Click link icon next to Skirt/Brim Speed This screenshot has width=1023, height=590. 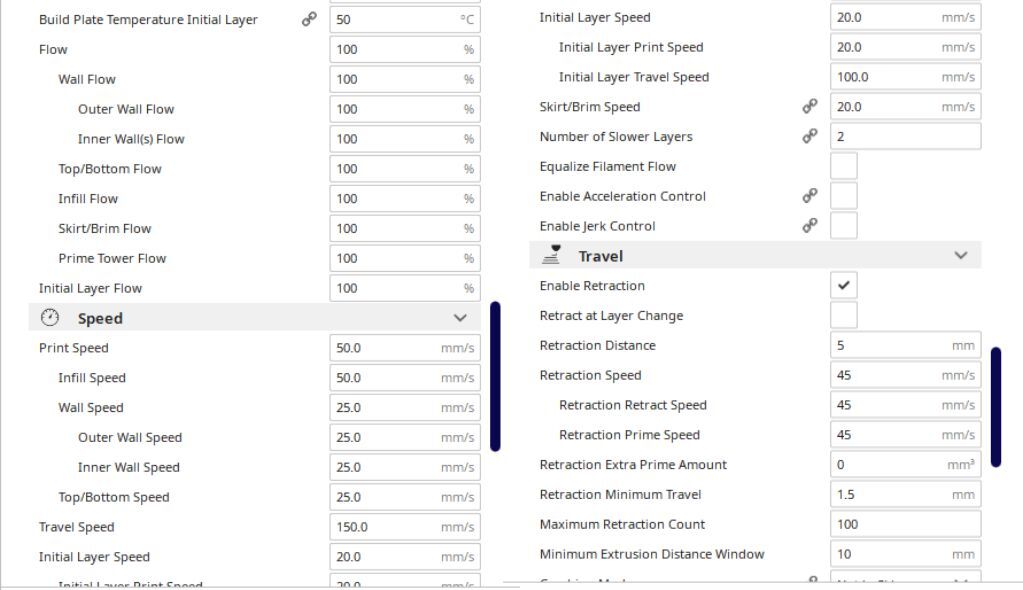pyautogui.click(x=810, y=106)
